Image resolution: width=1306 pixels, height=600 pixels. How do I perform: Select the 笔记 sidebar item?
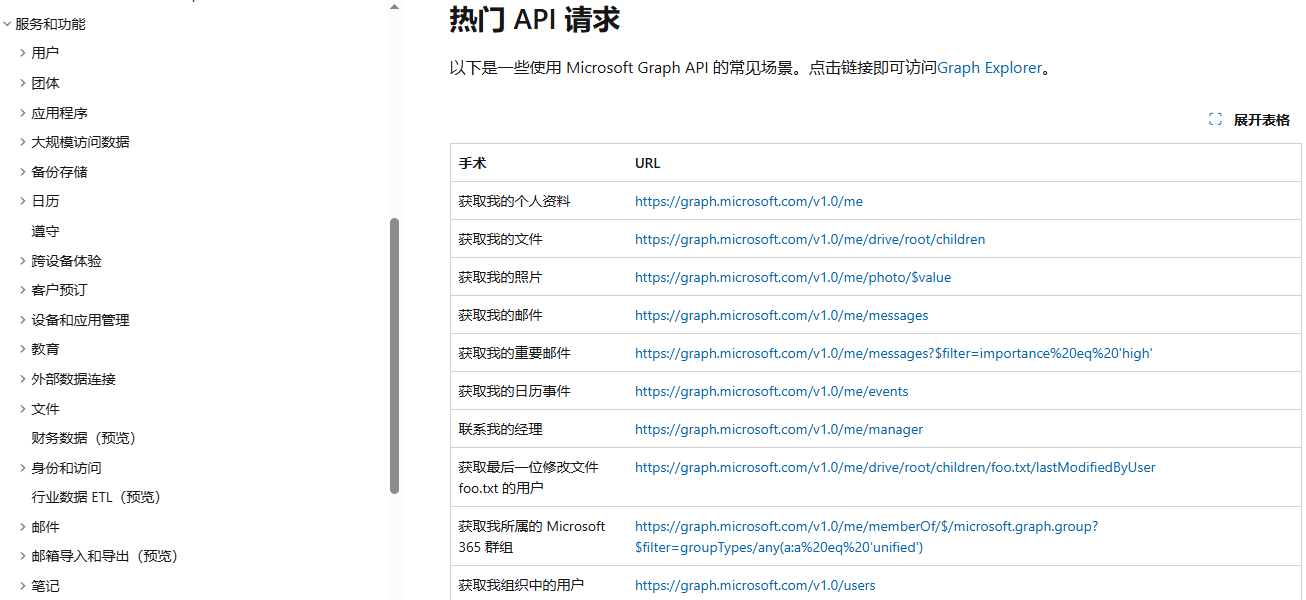(x=45, y=585)
